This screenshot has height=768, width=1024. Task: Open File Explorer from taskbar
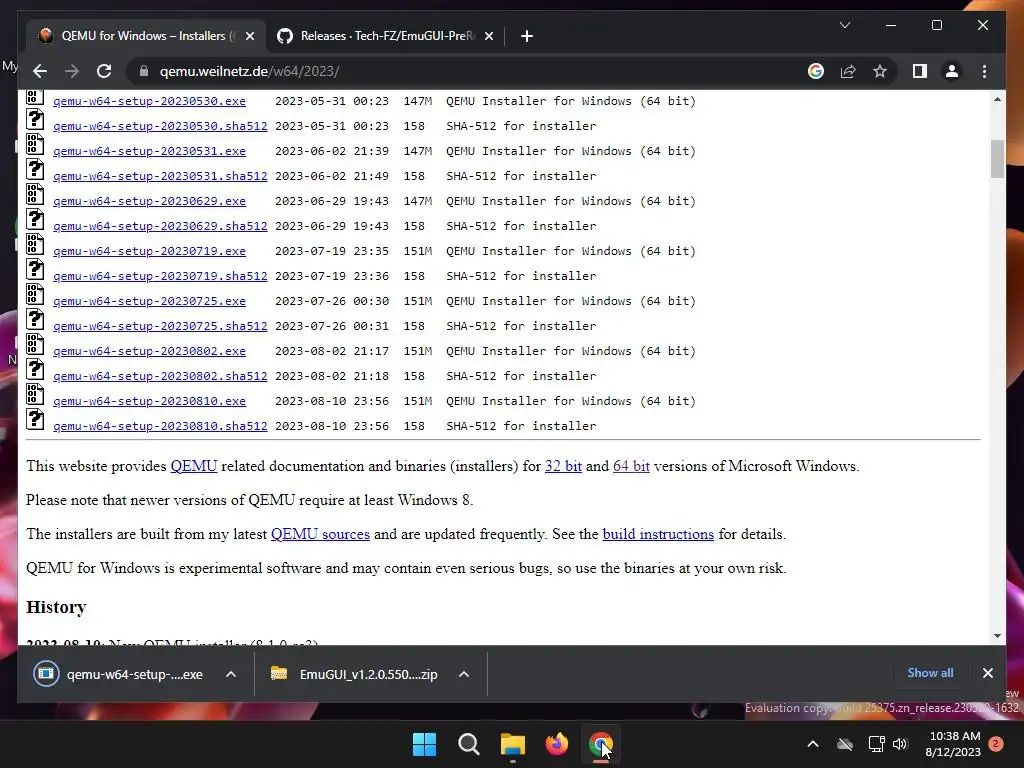coord(513,744)
